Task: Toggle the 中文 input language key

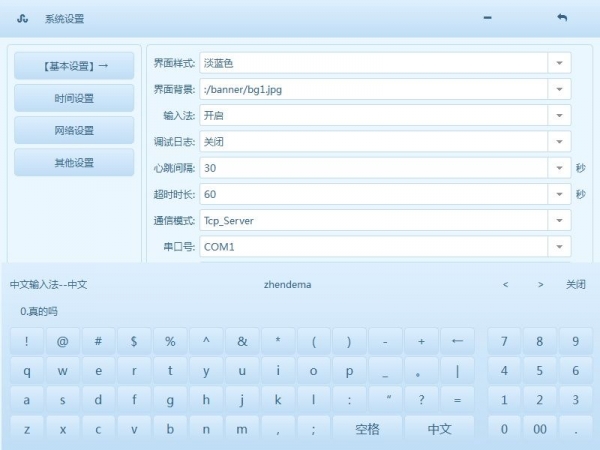Action: (439, 429)
